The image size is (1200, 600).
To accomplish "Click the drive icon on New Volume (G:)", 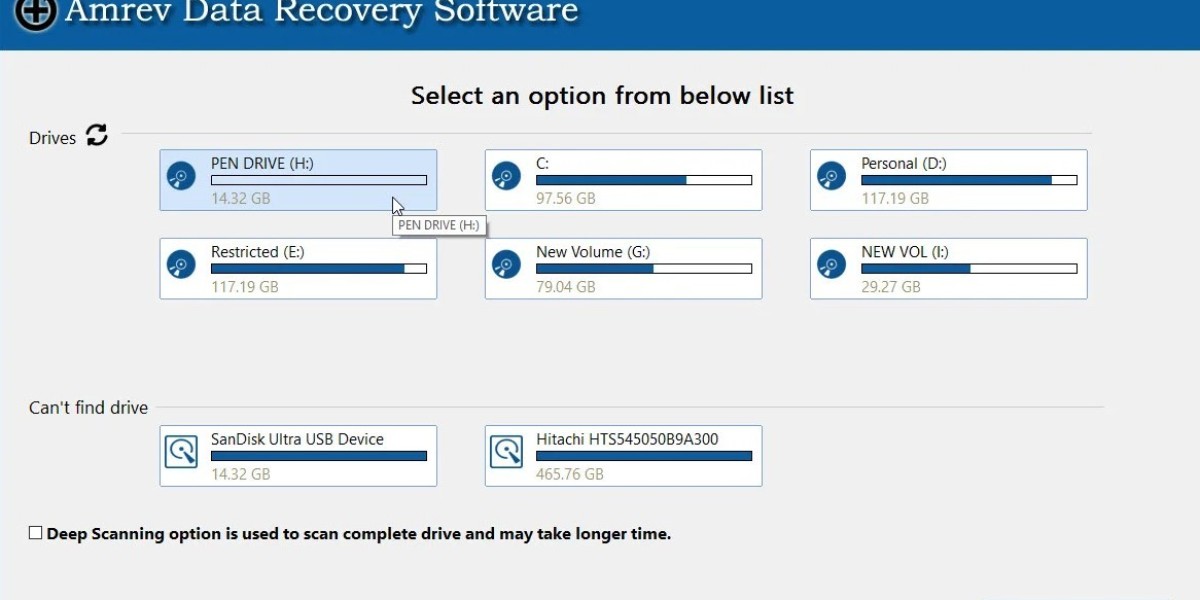I will tap(506, 263).
